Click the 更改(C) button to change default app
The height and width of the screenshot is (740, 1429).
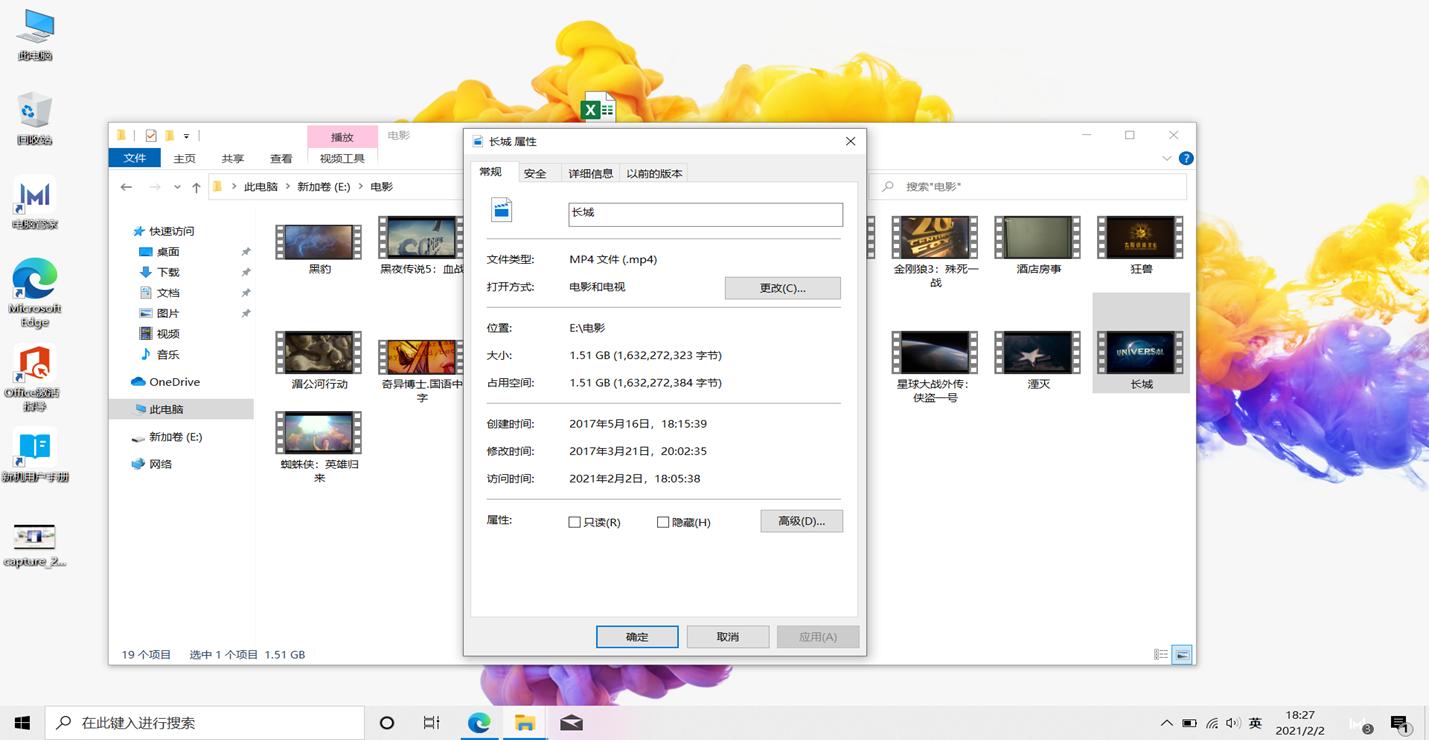click(x=782, y=288)
